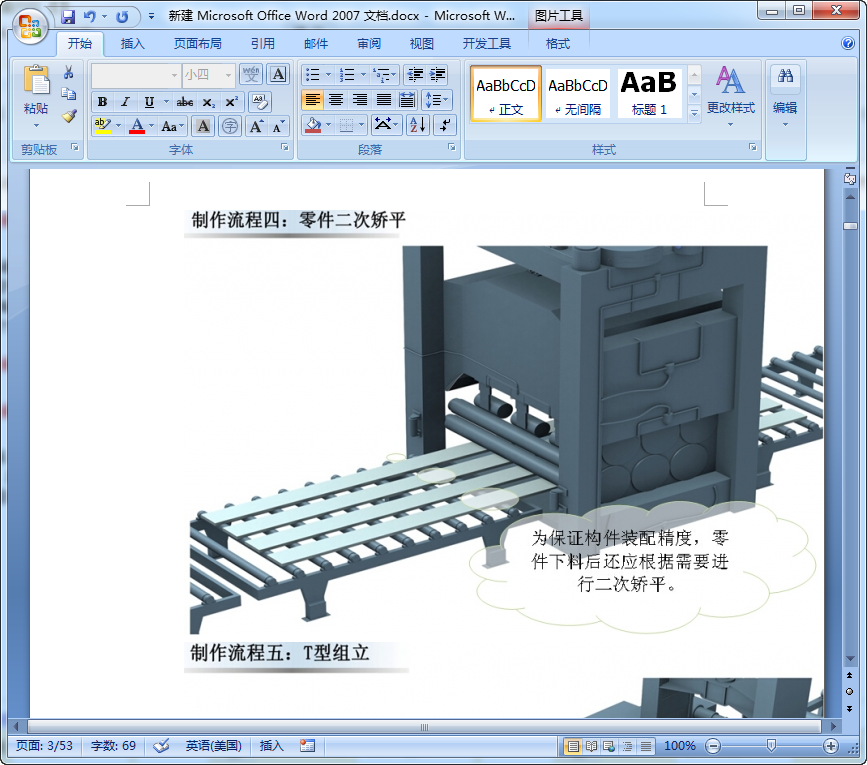Viewport: 867px width, 765px height.
Task: Open the Paragraph dialog launcher
Action: [x=452, y=147]
